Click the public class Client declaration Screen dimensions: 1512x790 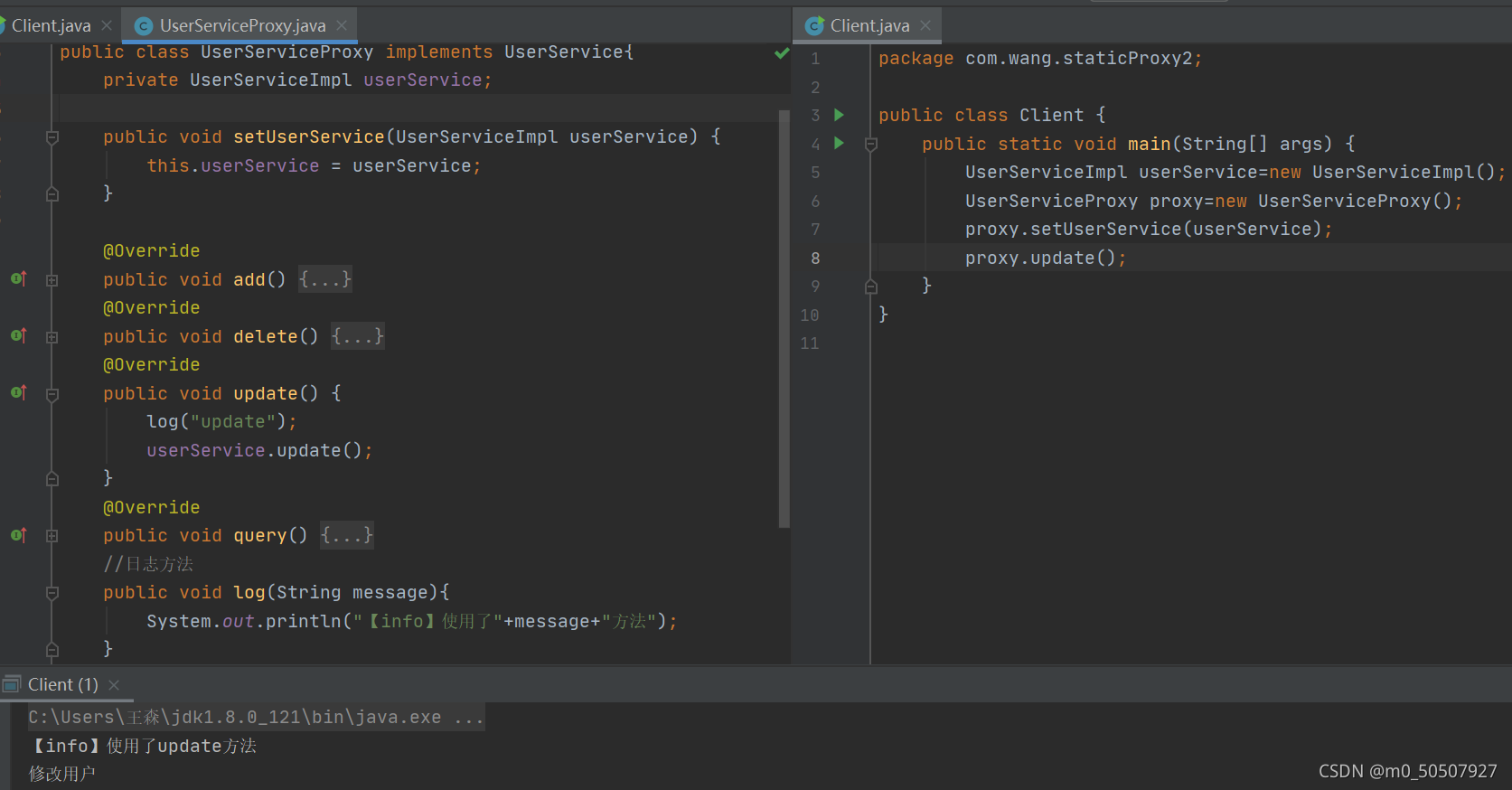coord(991,115)
